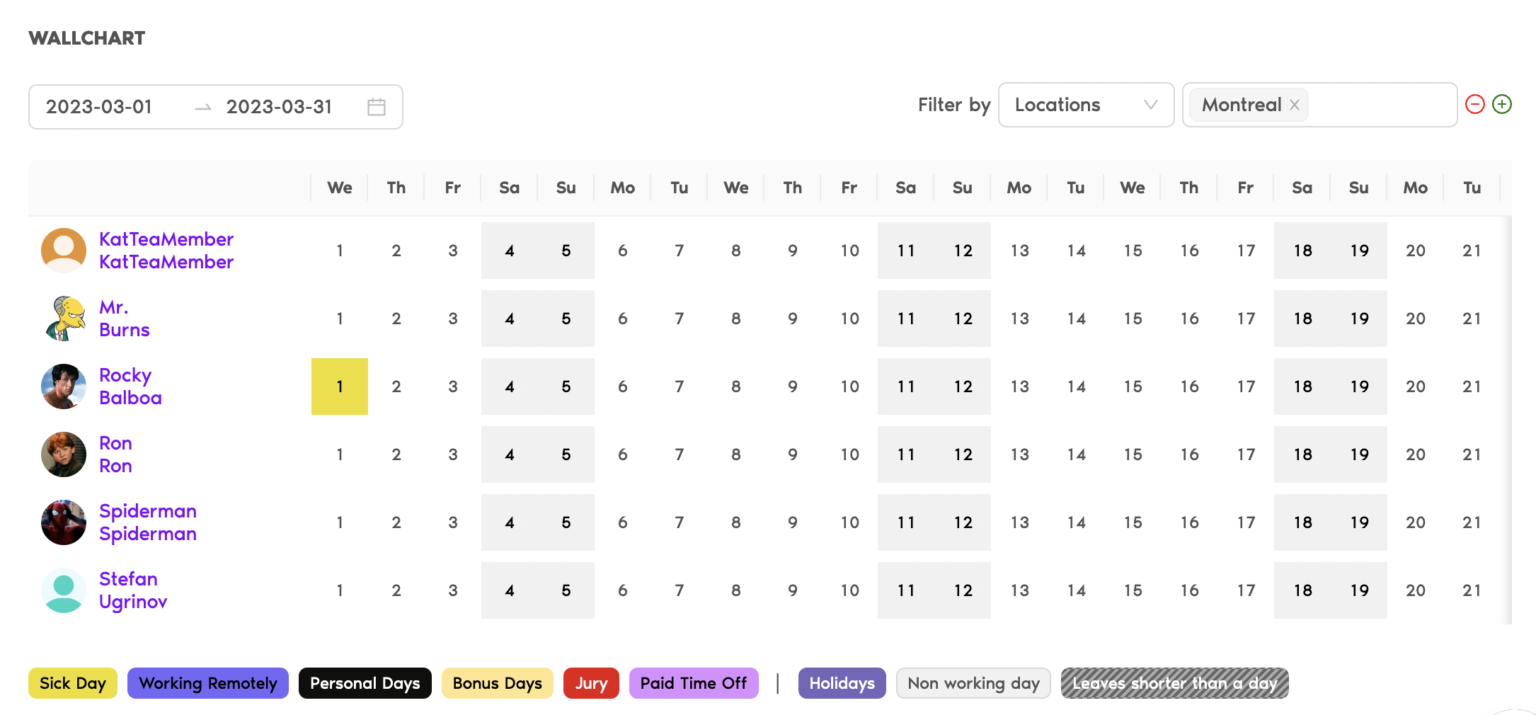Click day 15 in KatTeaMember's row
This screenshot has width=1536, height=715.
tap(1132, 250)
